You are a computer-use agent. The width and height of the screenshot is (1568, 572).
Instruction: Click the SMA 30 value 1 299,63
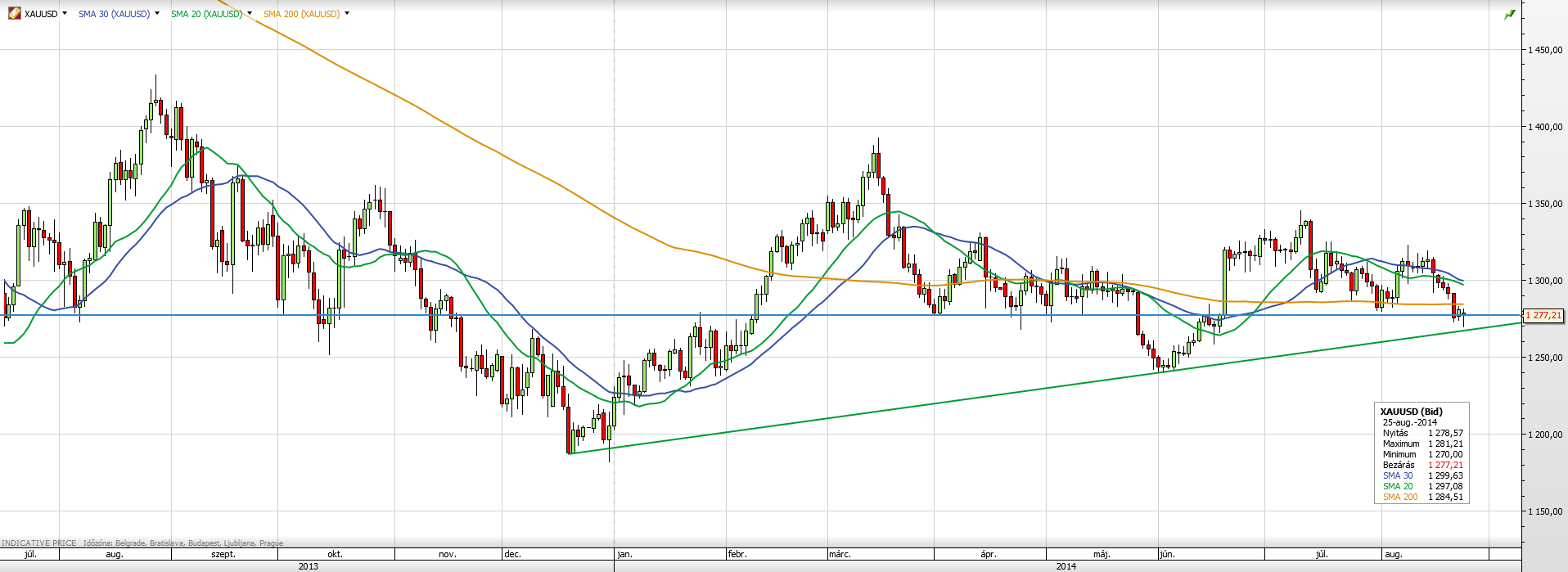(x=1446, y=475)
